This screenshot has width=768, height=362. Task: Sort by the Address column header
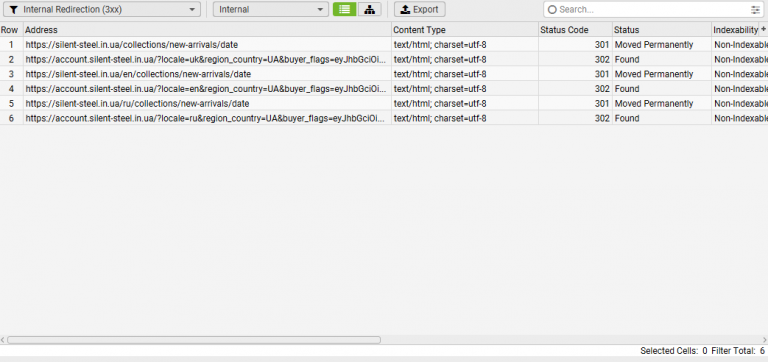(207, 30)
